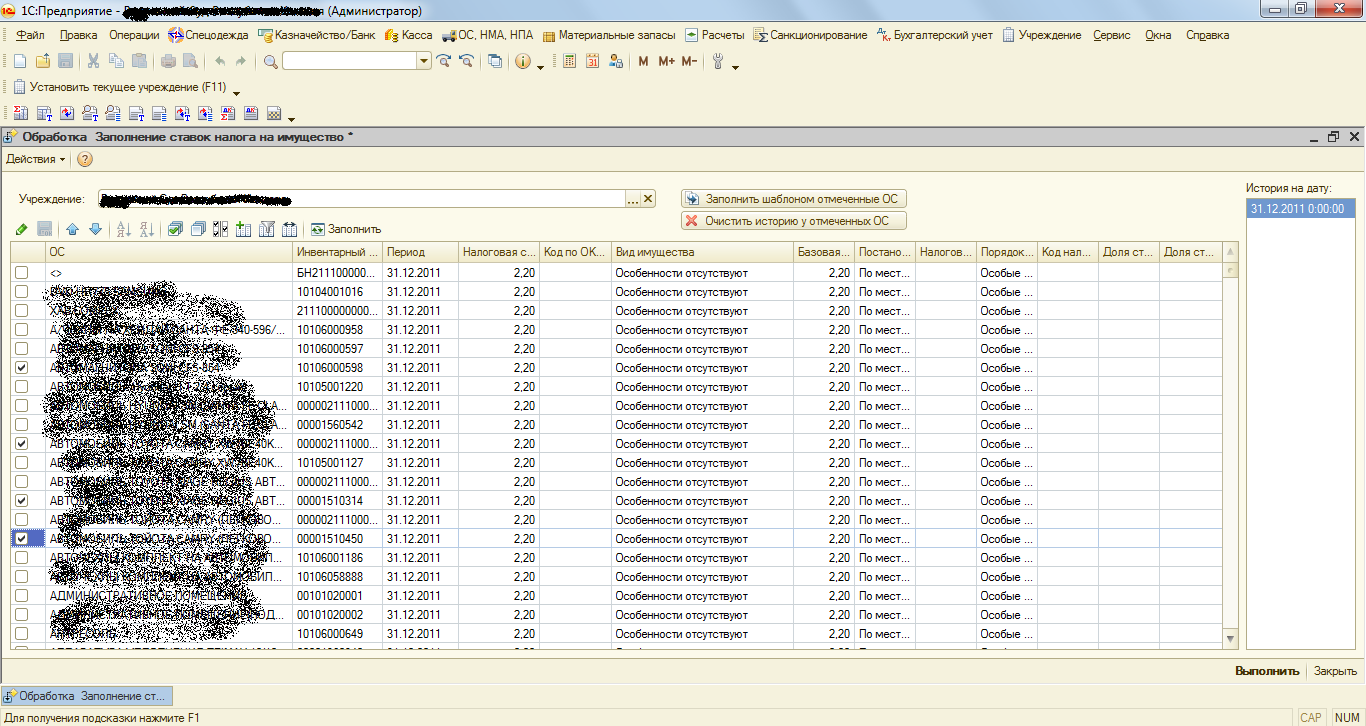
Task: Click Установить текущее учреждение (F11) button
Action: coord(120,87)
